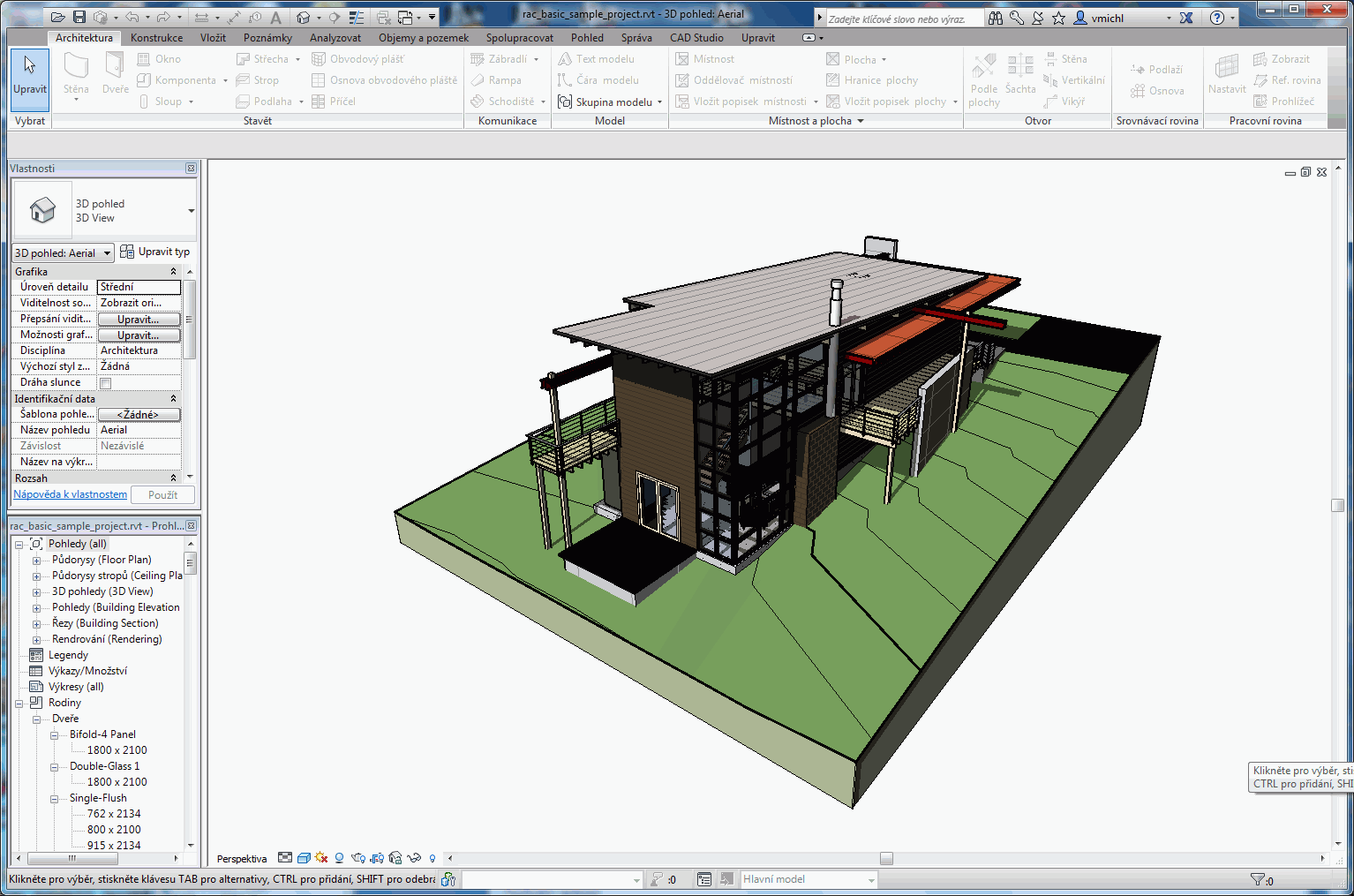Click the keyword search input field
This screenshot has height=896, width=1354.
click(x=903, y=19)
